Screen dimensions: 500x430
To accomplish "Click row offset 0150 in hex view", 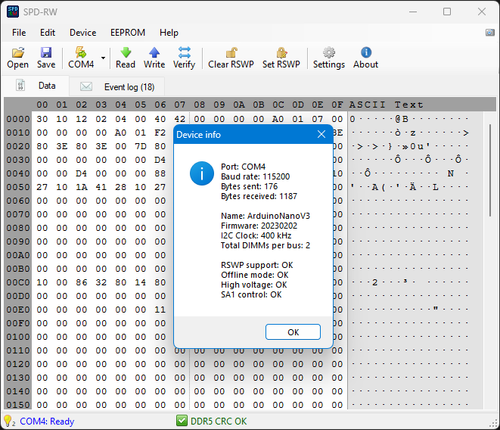I will pyautogui.click(x=18, y=405).
